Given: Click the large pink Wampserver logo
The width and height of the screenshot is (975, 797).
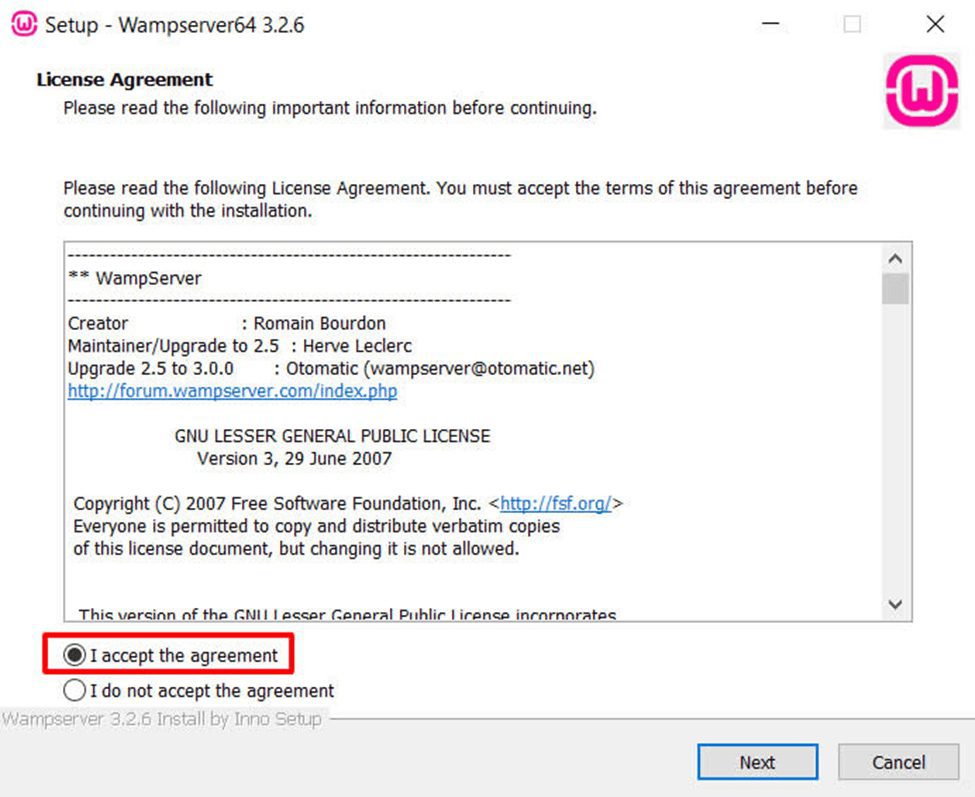Looking at the screenshot, I should pyautogui.click(x=922, y=91).
